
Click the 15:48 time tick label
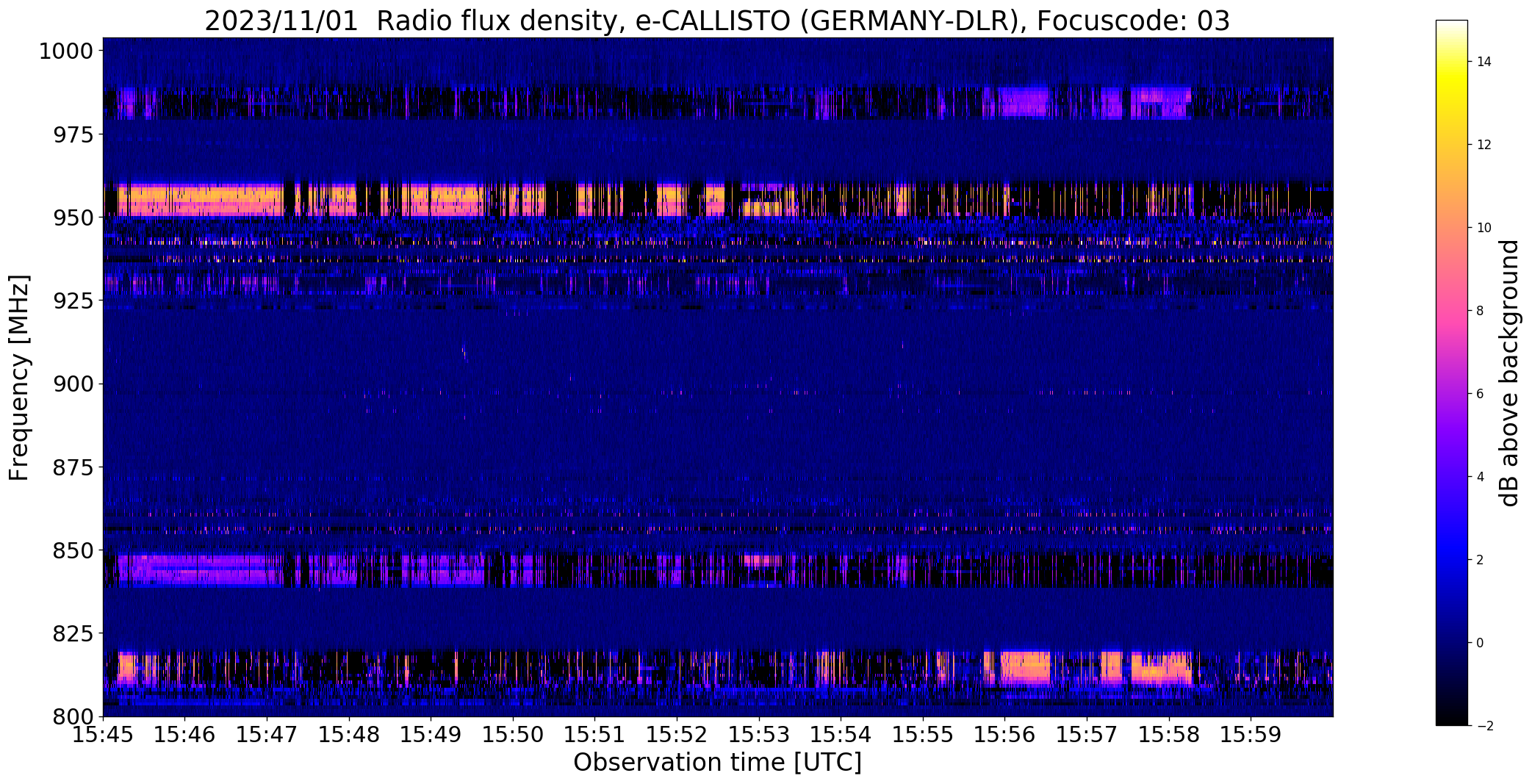[349, 734]
